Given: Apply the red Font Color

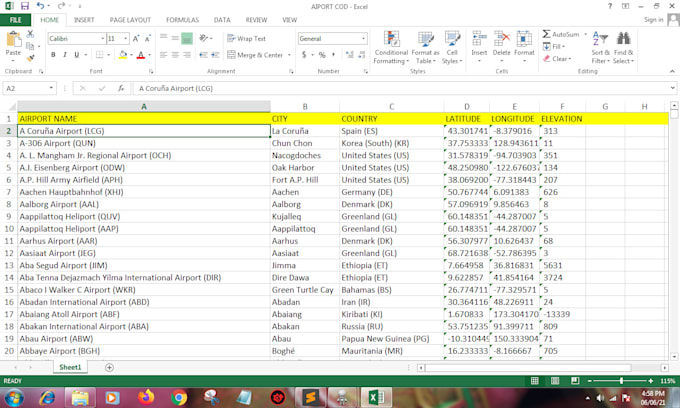Looking at the screenshot, I should pyautogui.click(x=141, y=55).
